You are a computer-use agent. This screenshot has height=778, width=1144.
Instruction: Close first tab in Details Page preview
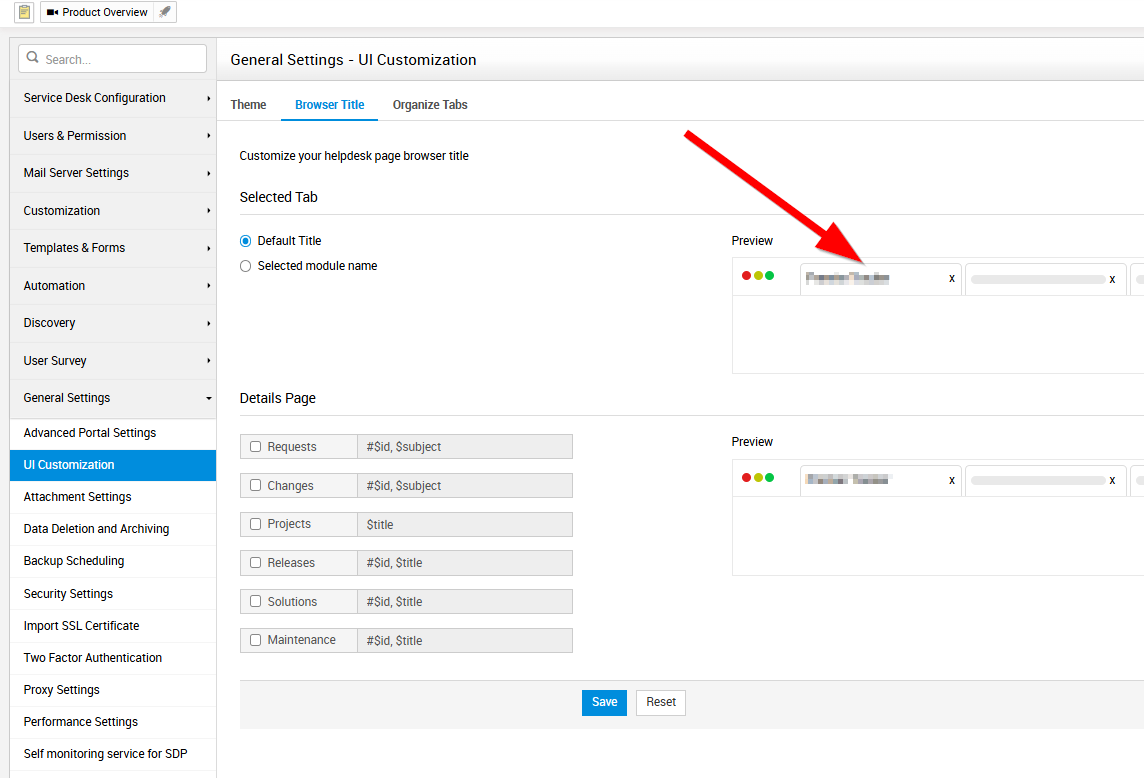[951, 480]
